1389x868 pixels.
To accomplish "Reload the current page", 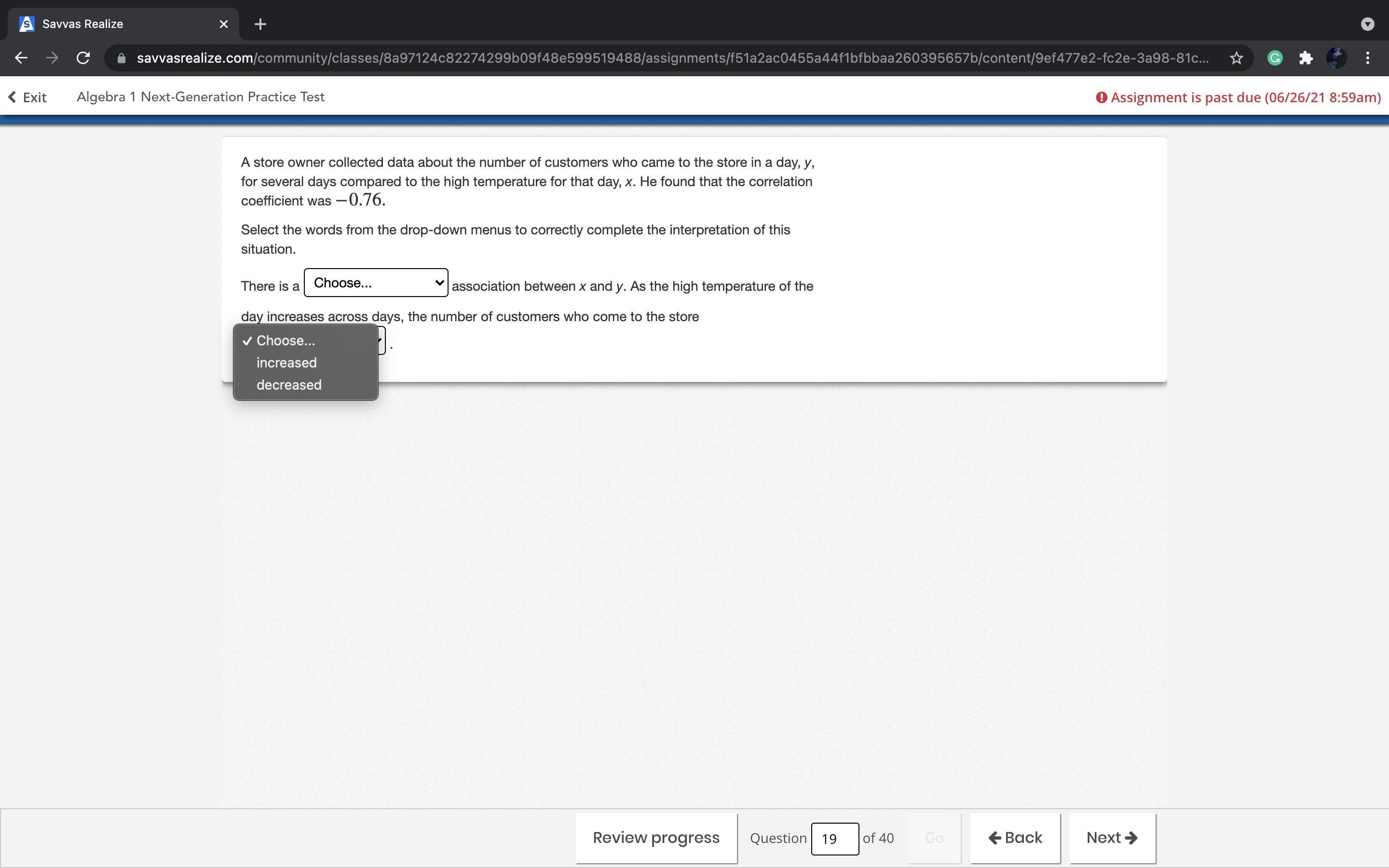I will click(x=83, y=58).
